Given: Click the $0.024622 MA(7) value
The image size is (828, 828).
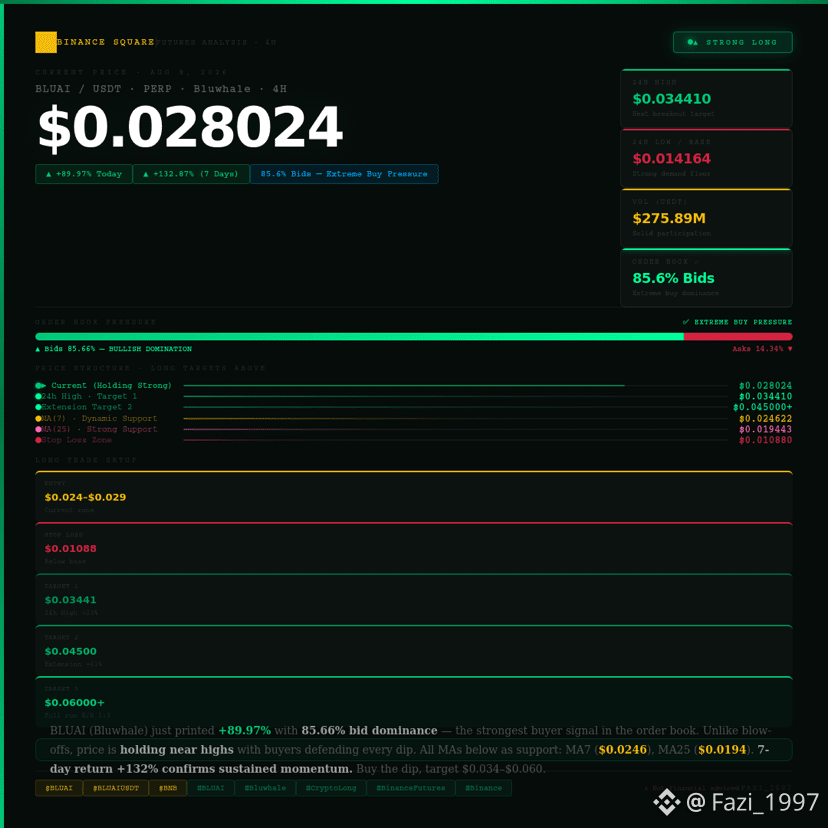Looking at the screenshot, I should (x=766, y=419).
